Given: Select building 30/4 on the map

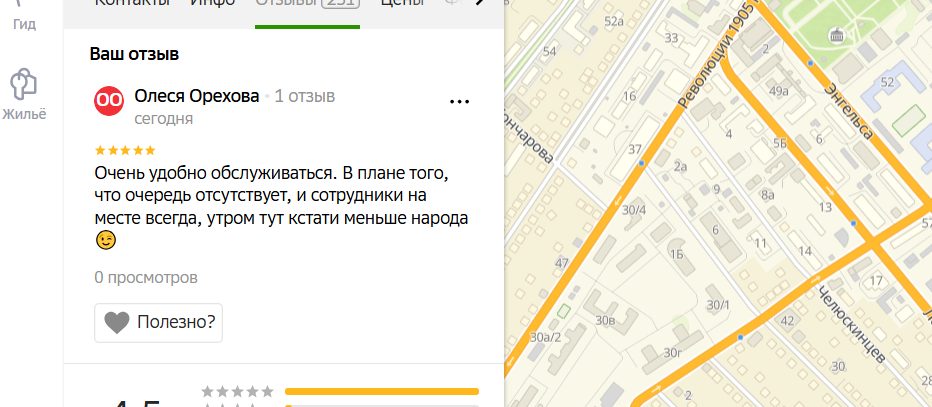Looking at the screenshot, I should (x=633, y=210).
